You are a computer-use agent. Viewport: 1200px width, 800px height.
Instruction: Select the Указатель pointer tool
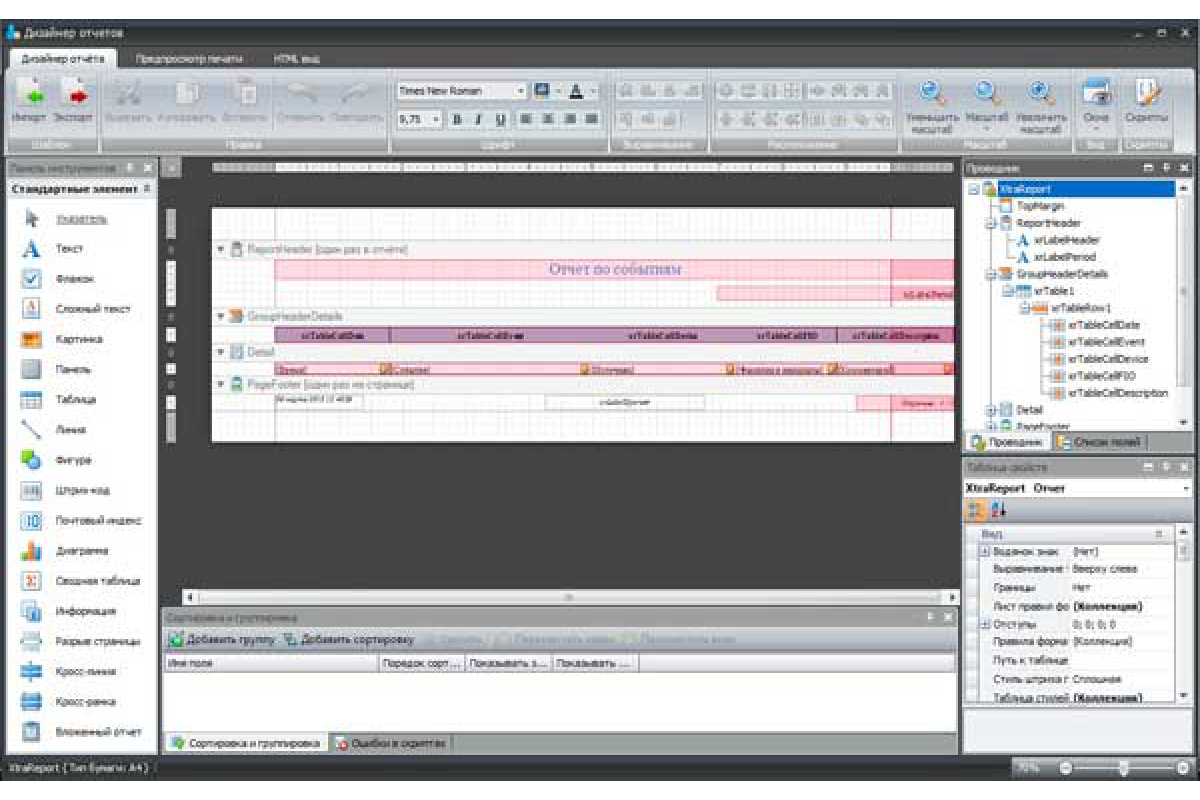(82, 219)
